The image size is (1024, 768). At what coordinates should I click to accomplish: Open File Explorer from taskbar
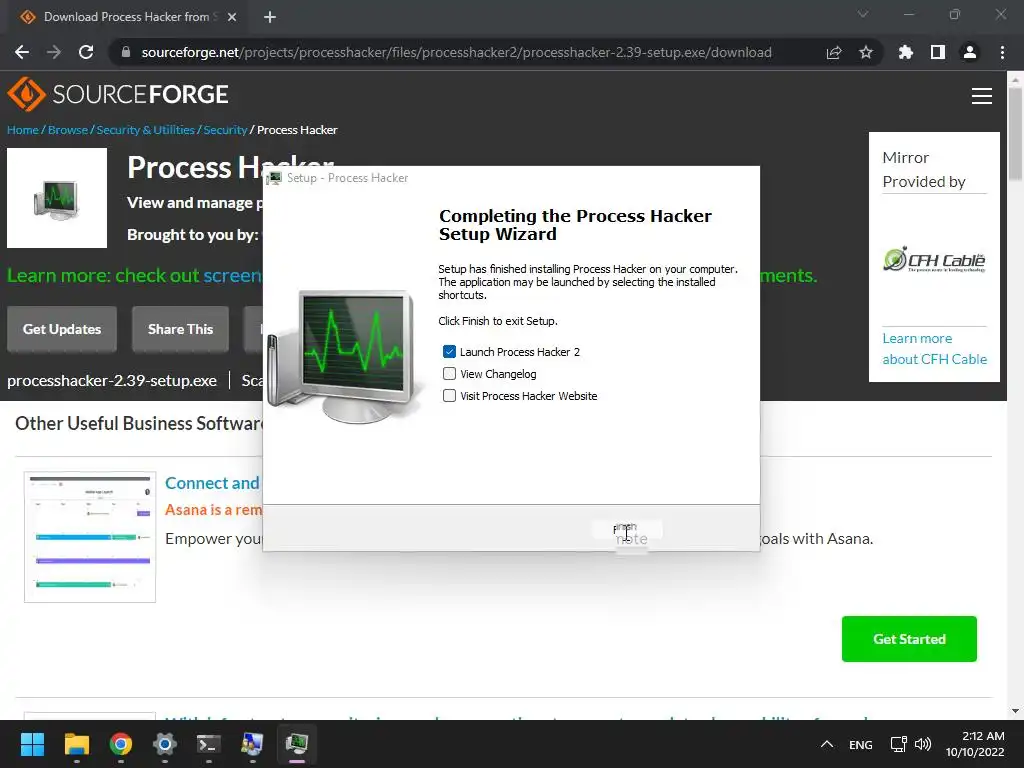[x=76, y=744]
